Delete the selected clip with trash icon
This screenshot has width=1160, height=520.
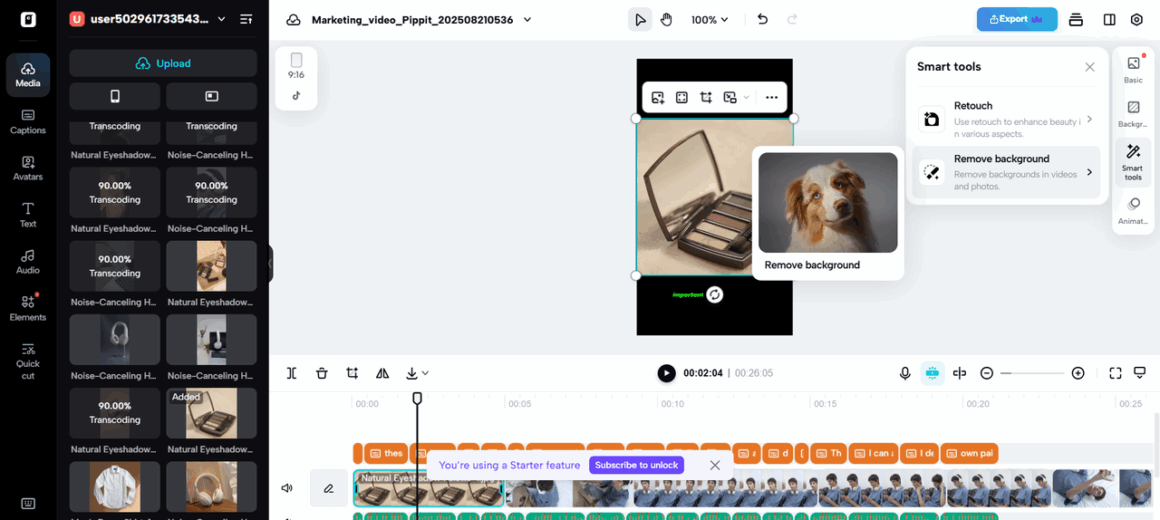click(322, 373)
